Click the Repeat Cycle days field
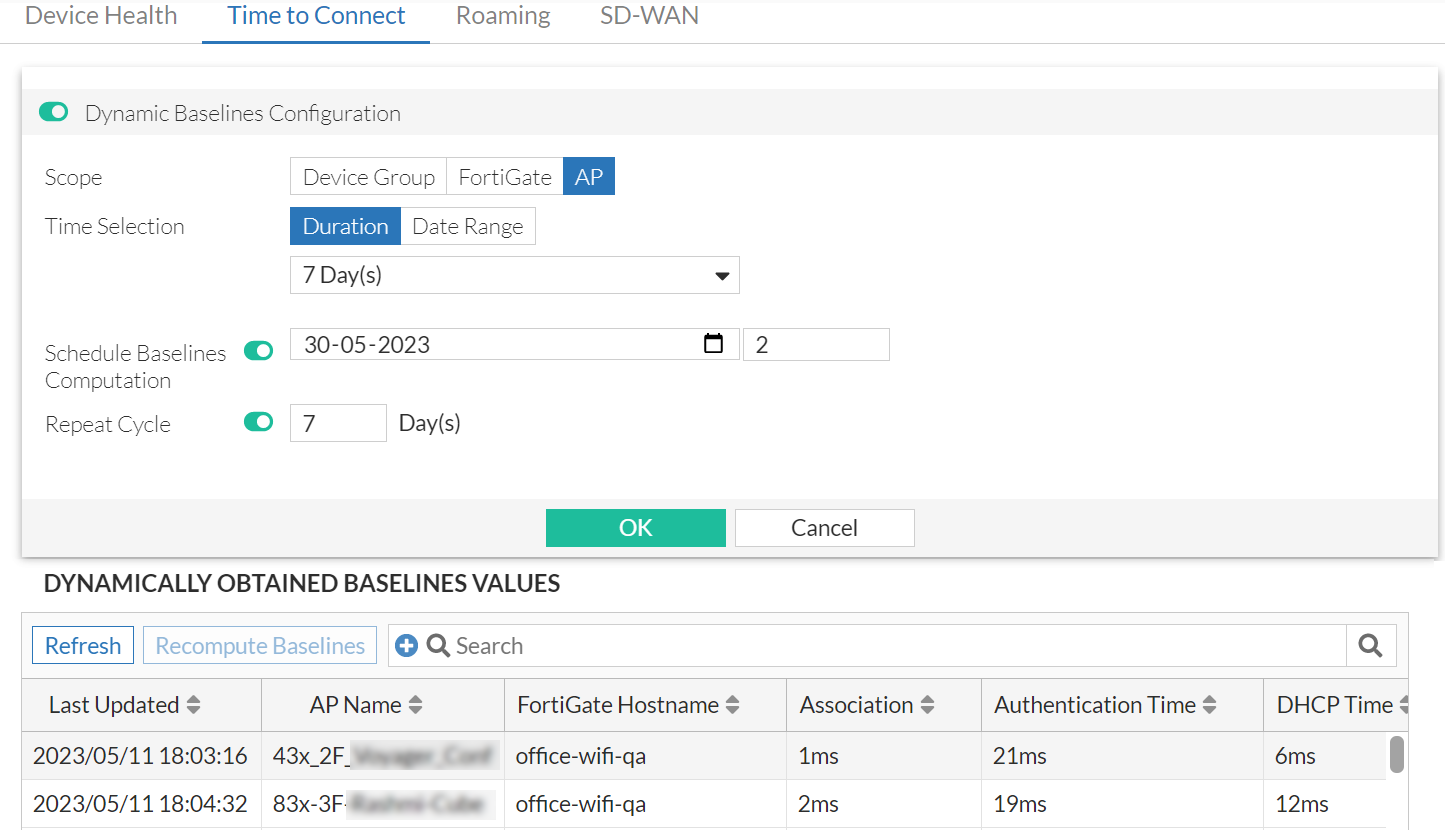This screenshot has width=1445, height=830. pyautogui.click(x=338, y=423)
